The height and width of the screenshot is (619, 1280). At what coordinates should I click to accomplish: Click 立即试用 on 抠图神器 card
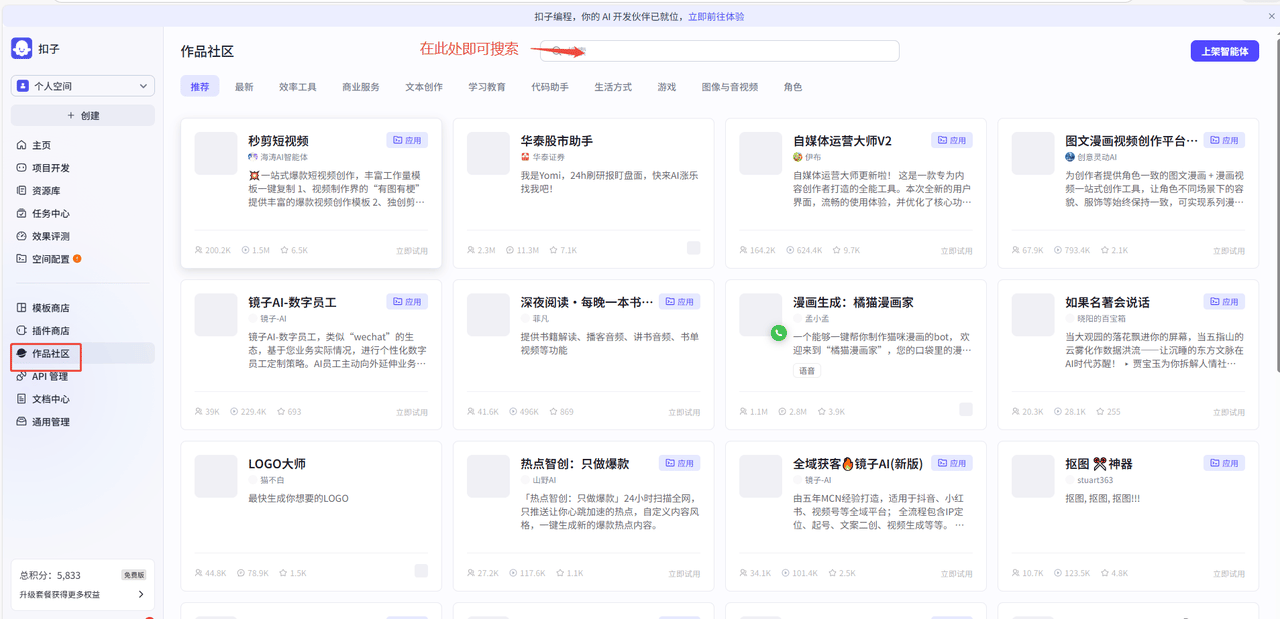point(1228,574)
